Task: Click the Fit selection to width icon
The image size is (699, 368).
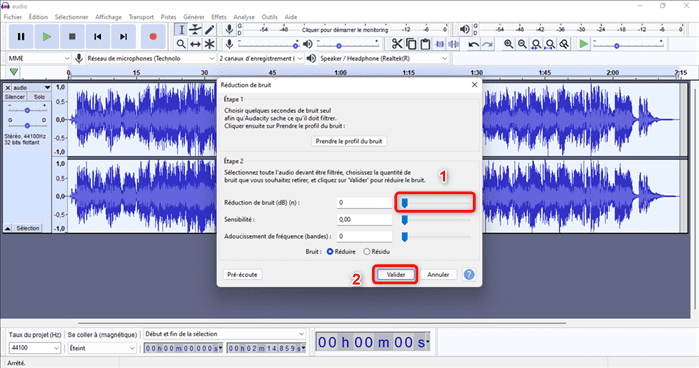Action: (x=536, y=44)
